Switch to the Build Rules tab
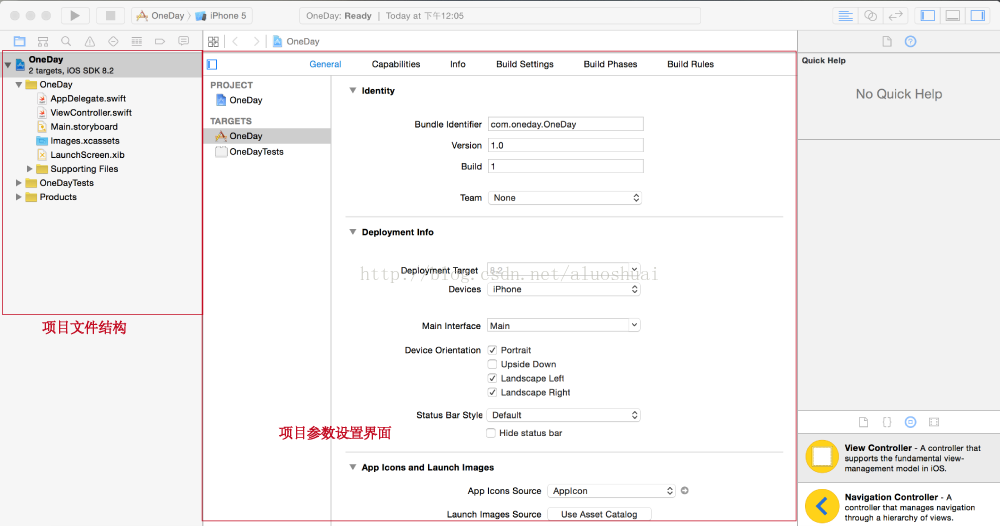1000x526 pixels. [x=691, y=64]
